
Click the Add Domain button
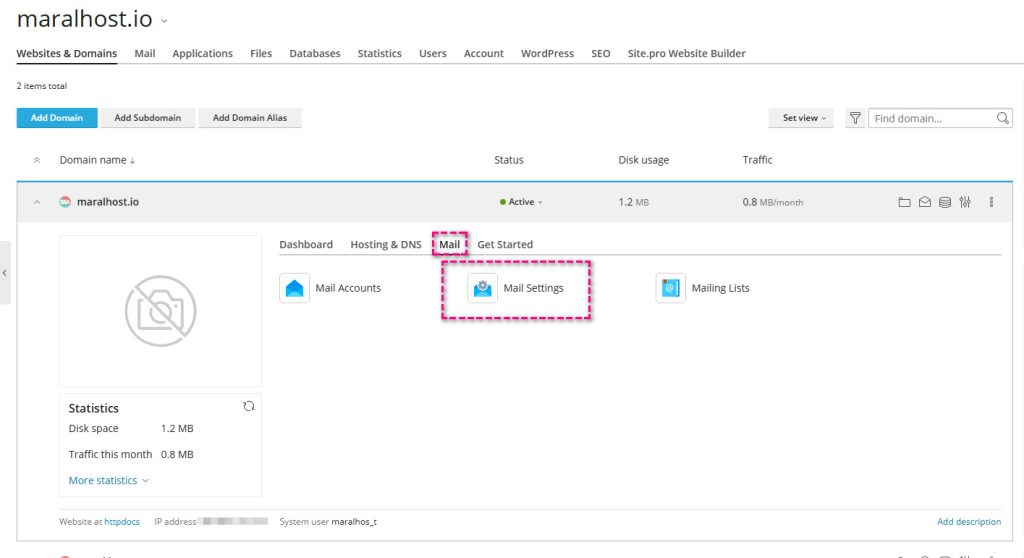coord(57,118)
